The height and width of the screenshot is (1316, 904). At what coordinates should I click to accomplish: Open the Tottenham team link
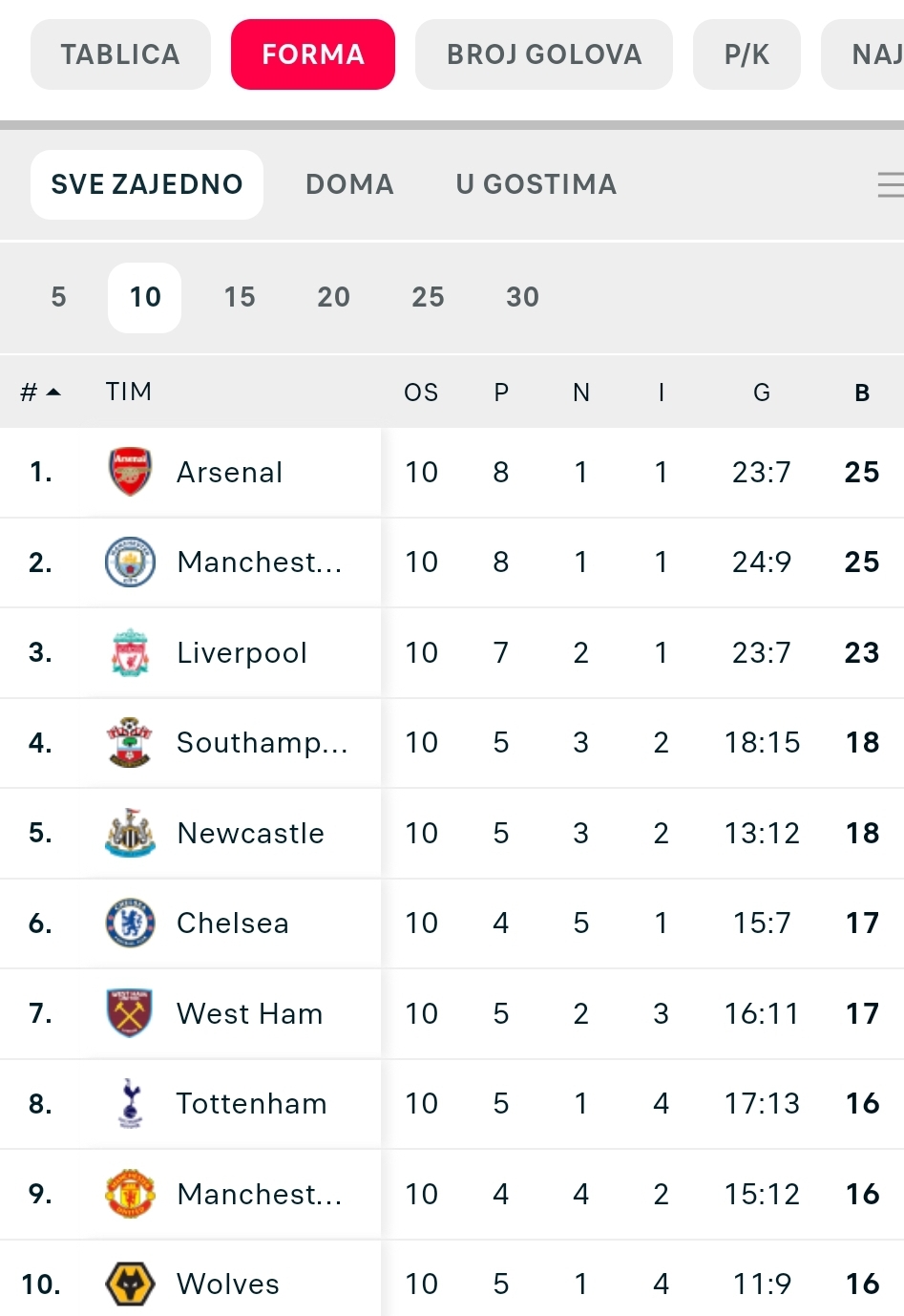click(251, 1103)
